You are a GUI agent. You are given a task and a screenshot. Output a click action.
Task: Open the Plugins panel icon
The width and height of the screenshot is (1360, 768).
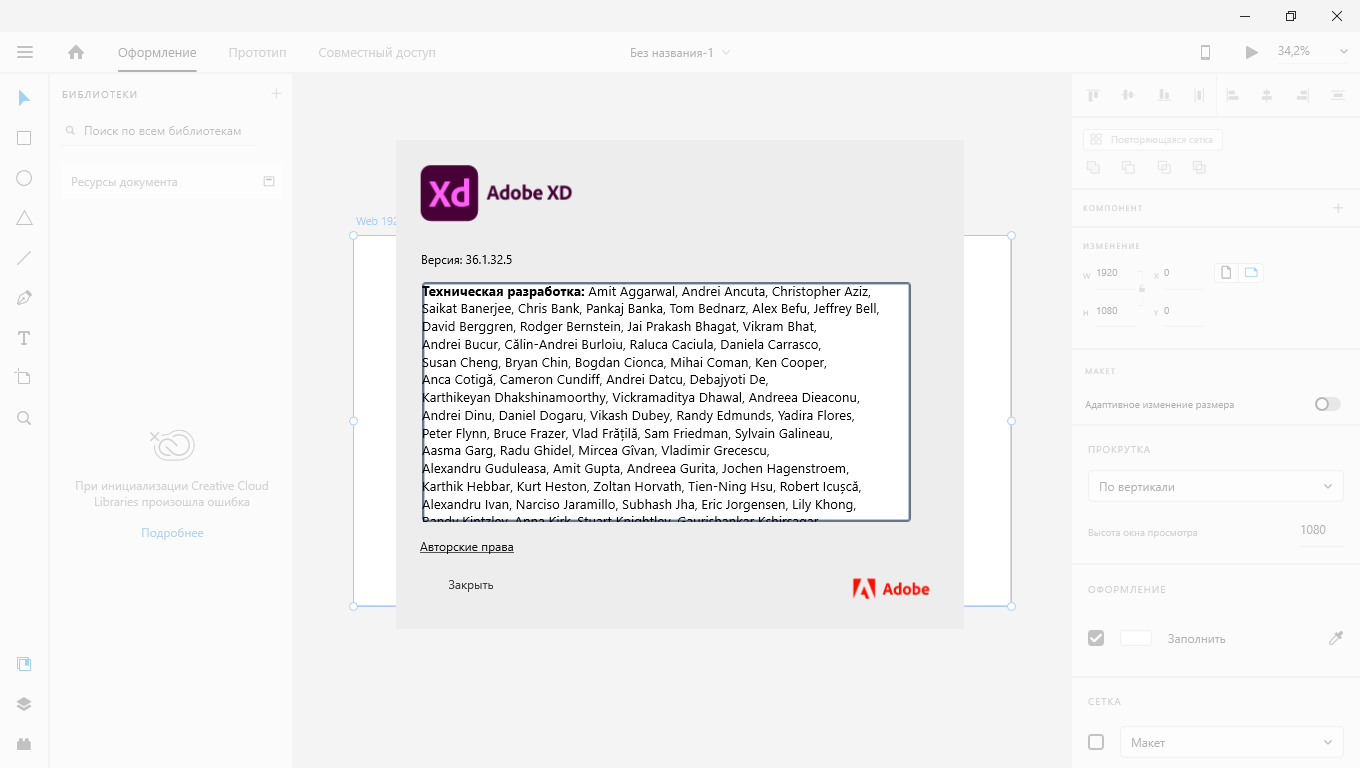point(24,744)
